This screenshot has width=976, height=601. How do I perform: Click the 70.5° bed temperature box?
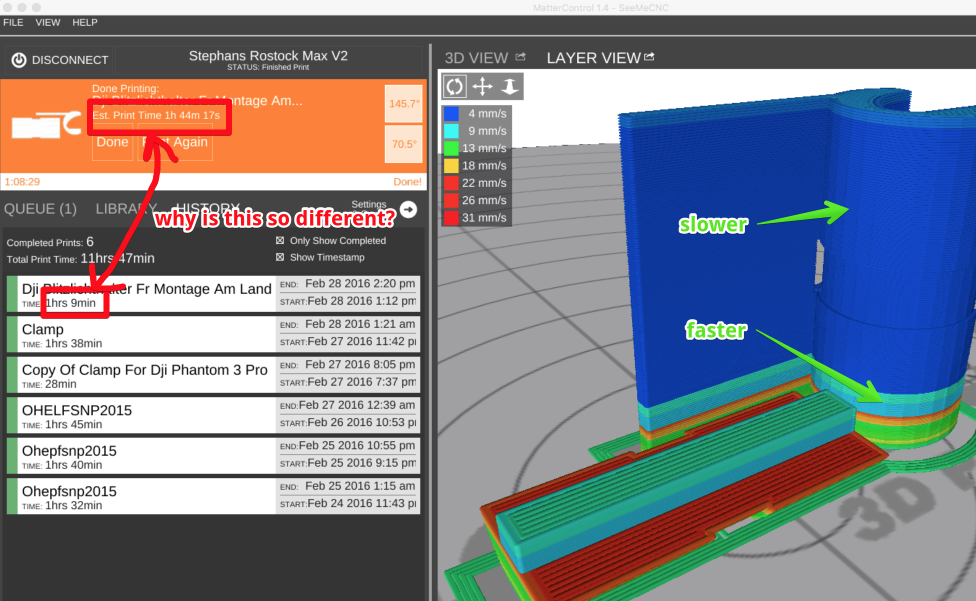tap(403, 144)
